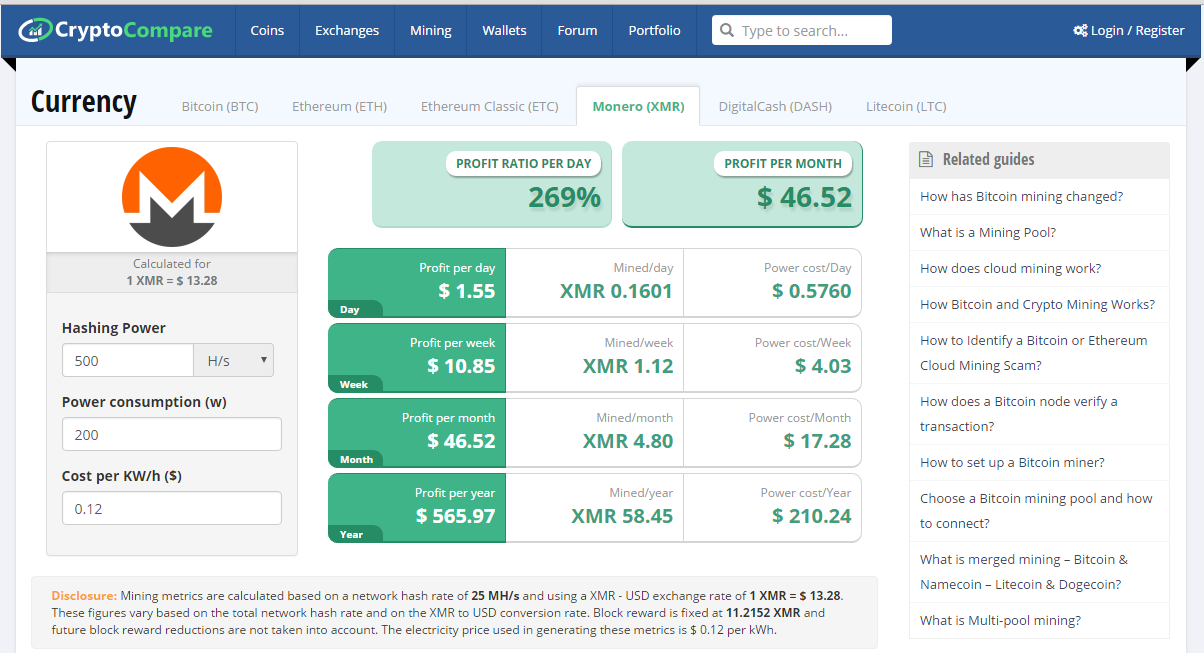This screenshot has height=653, width=1204.
Task: Open 'What is Multi-pool mining?' guide
Action: coord(1000,620)
